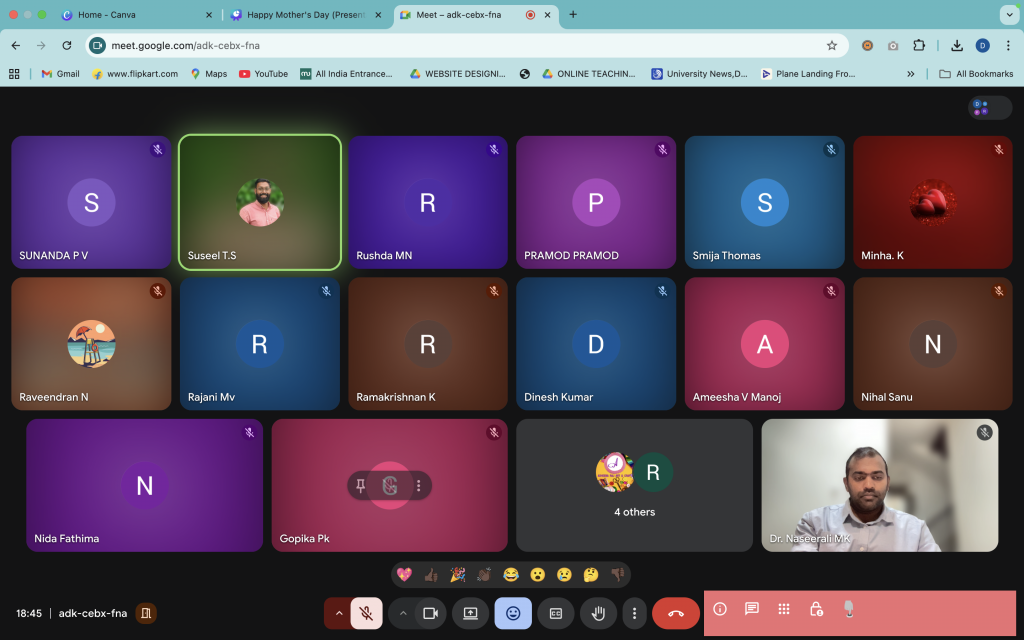Open meeting details info icon

pos(719,609)
